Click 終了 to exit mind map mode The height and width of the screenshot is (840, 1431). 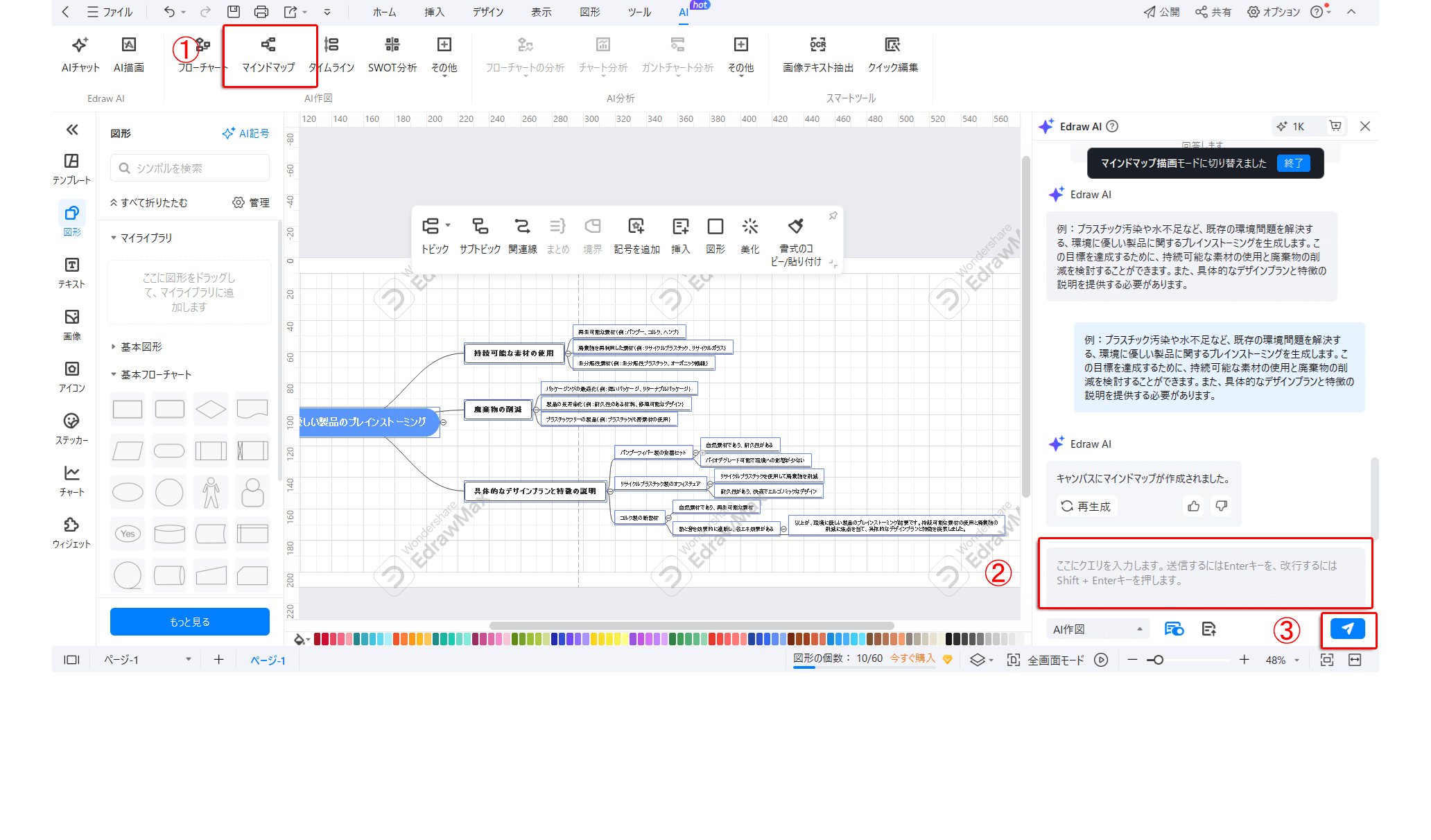[1293, 163]
